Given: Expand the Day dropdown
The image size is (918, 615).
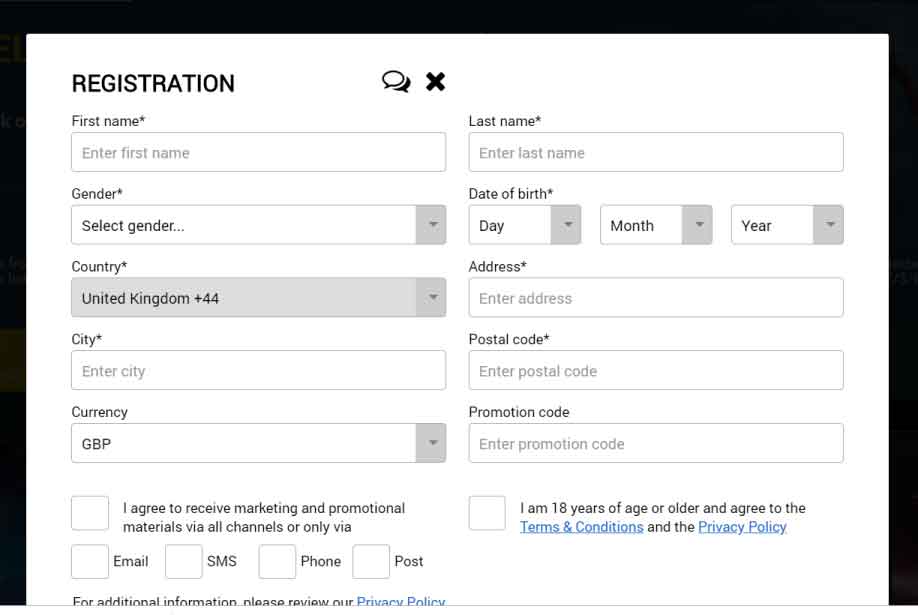Looking at the screenshot, I should pyautogui.click(x=524, y=225).
